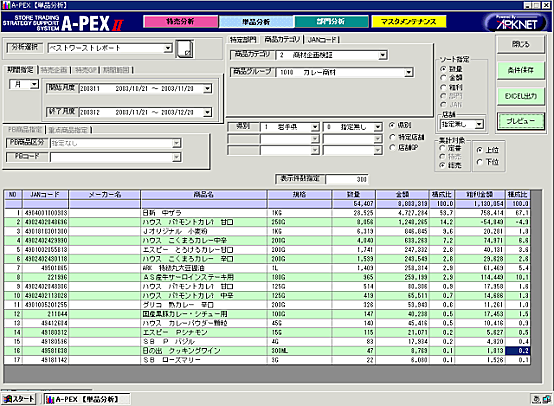Switch to the 特売分析 pink tab
Viewport: 554px width, 406px height.
pyautogui.click(x=181, y=22)
